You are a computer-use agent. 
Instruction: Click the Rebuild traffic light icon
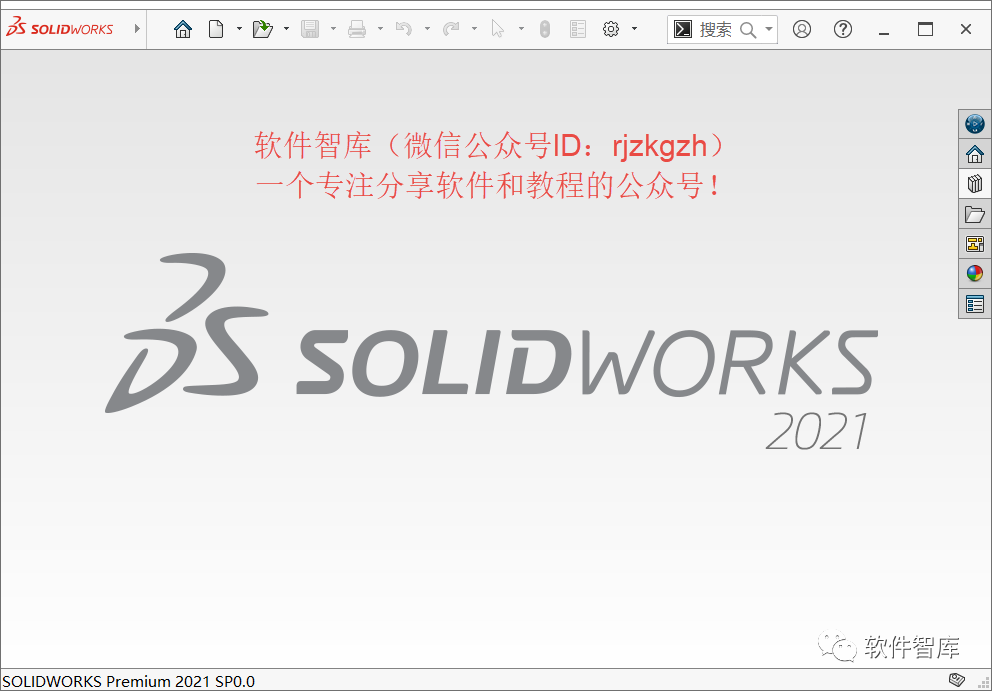(545, 29)
